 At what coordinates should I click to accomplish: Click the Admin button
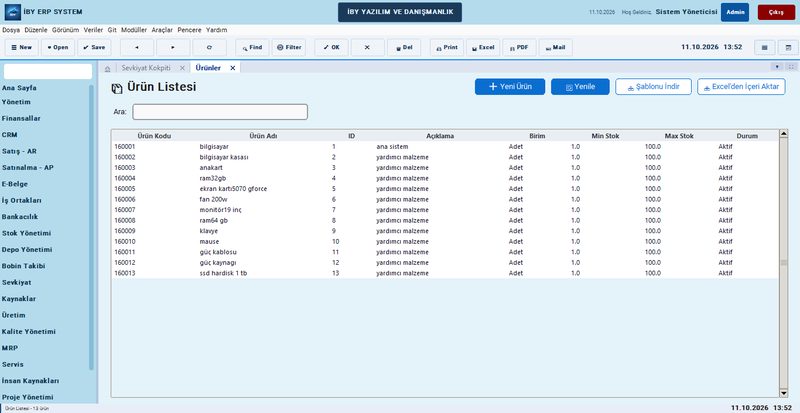point(735,12)
